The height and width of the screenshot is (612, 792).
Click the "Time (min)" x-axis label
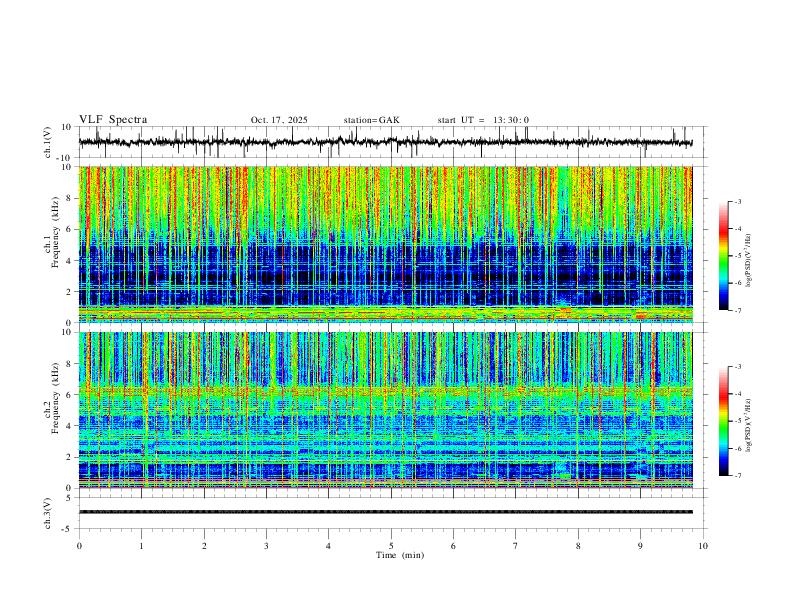click(400, 555)
